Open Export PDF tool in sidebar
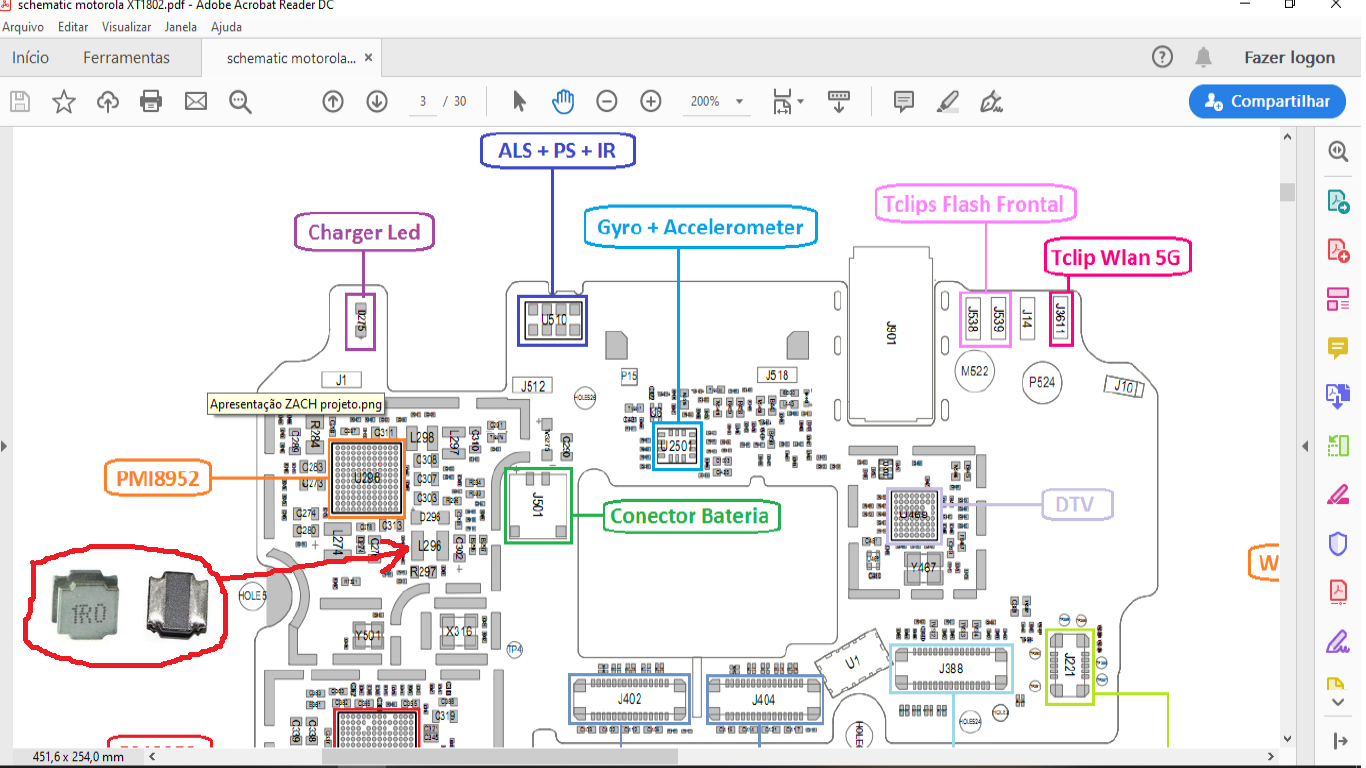Screen dimensions: 1366x768 pos(1338,201)
